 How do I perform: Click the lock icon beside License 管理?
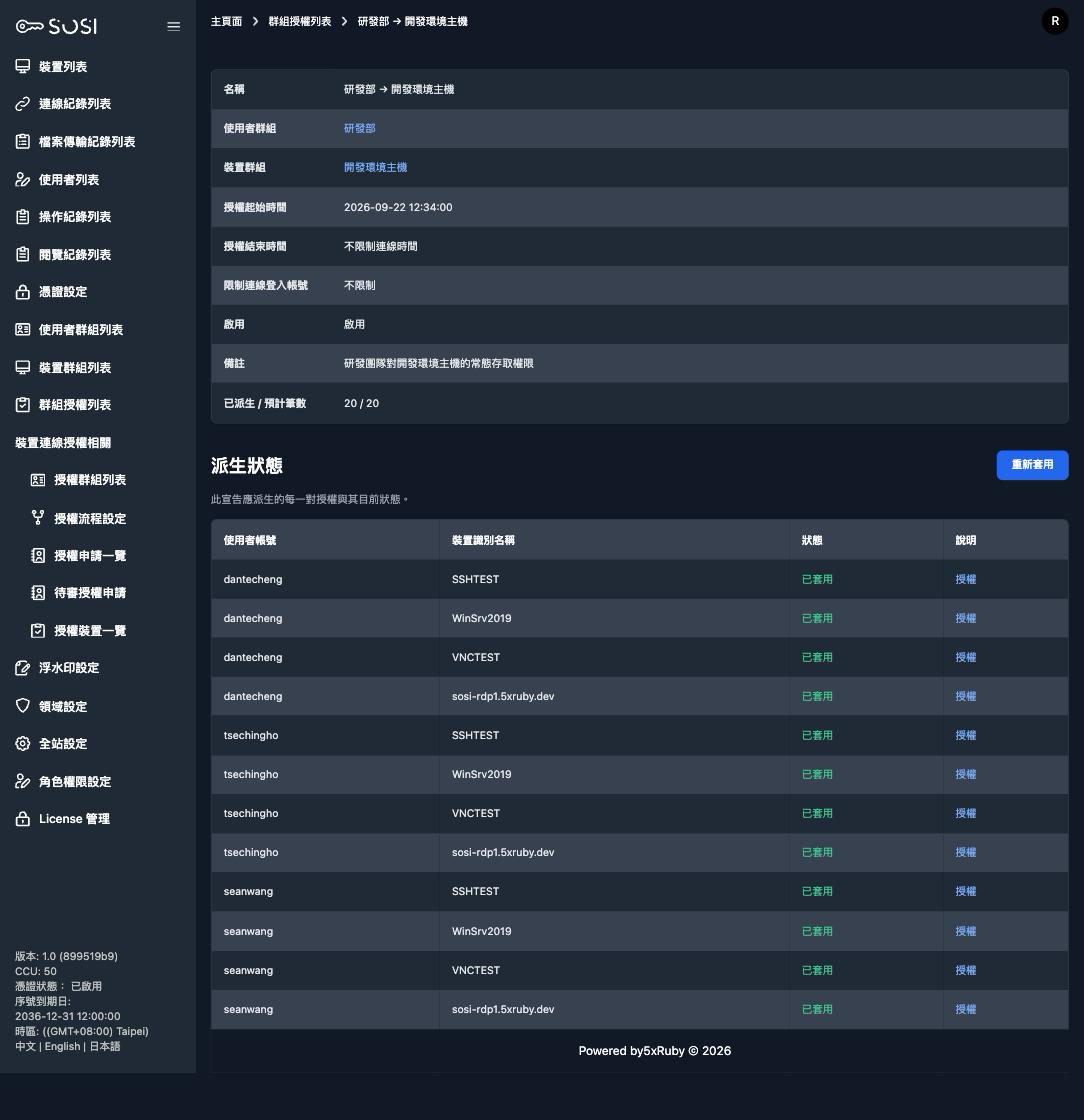click(x=23, y=819)
